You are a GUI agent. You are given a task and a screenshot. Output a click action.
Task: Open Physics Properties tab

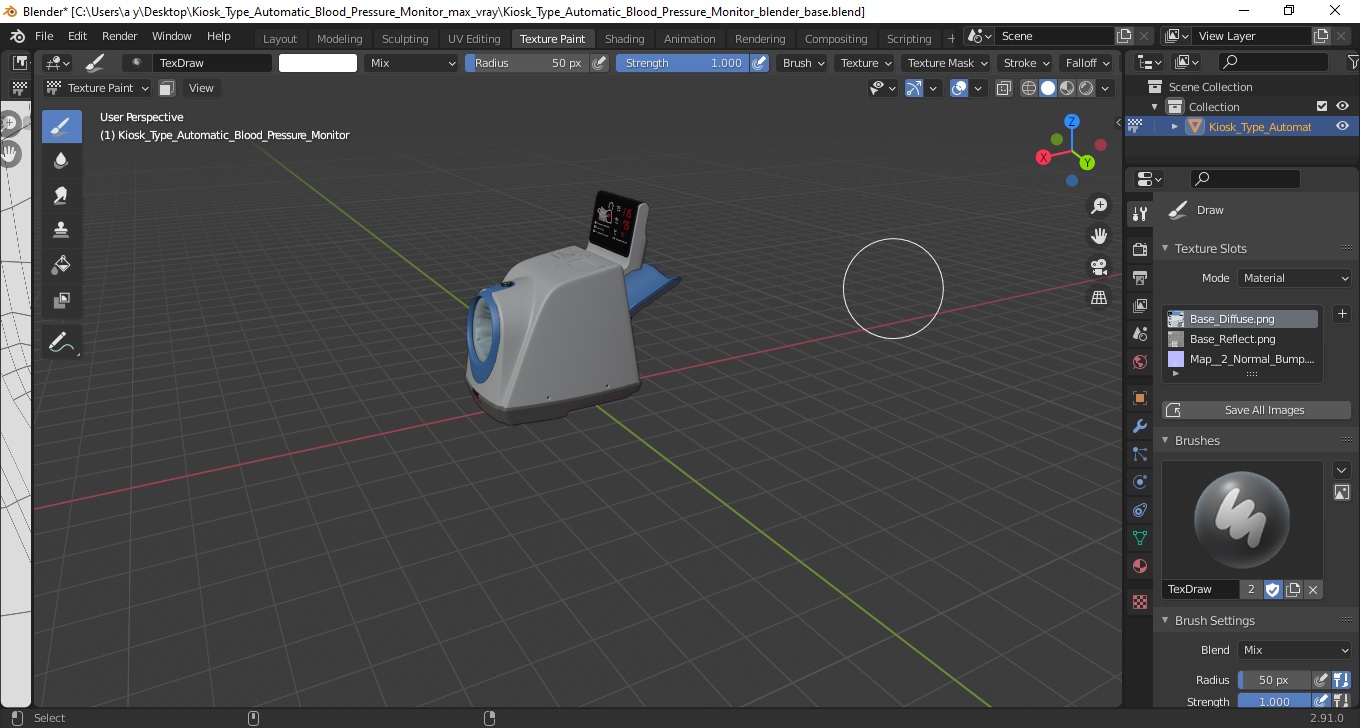point(1139,482)
